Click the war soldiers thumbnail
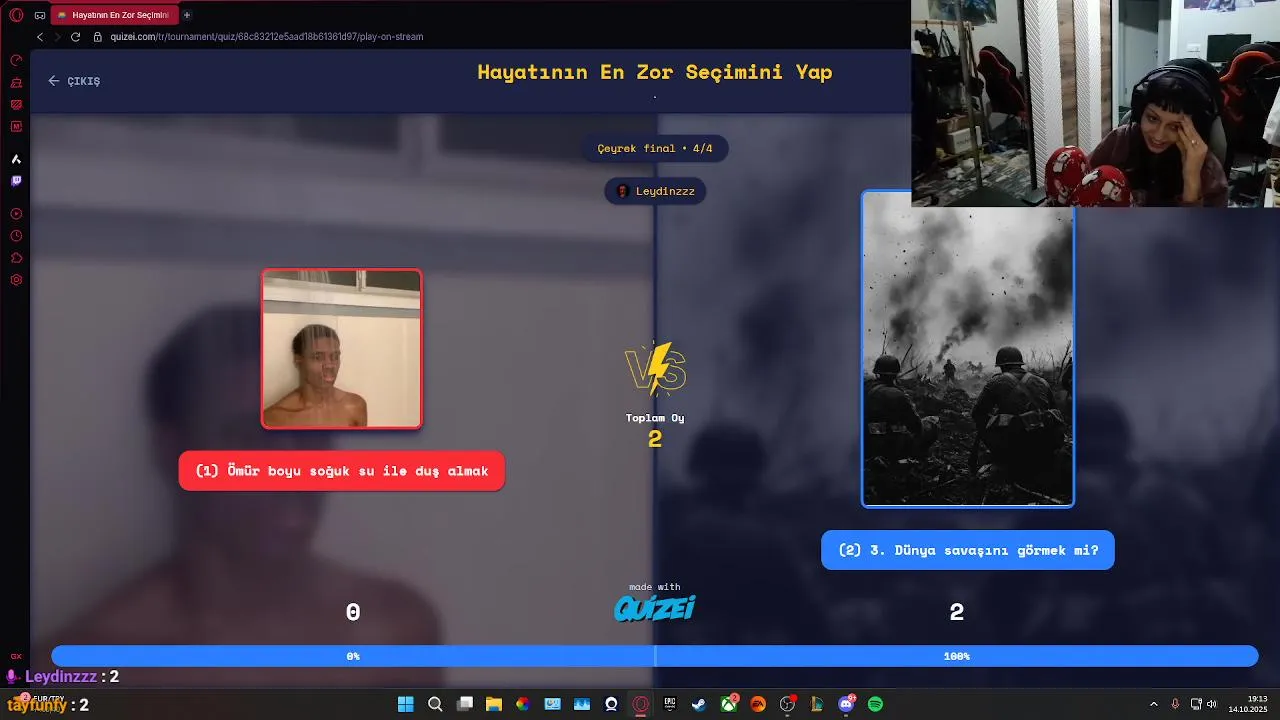This screenshot has height=720, width=1280. (968, 349)
